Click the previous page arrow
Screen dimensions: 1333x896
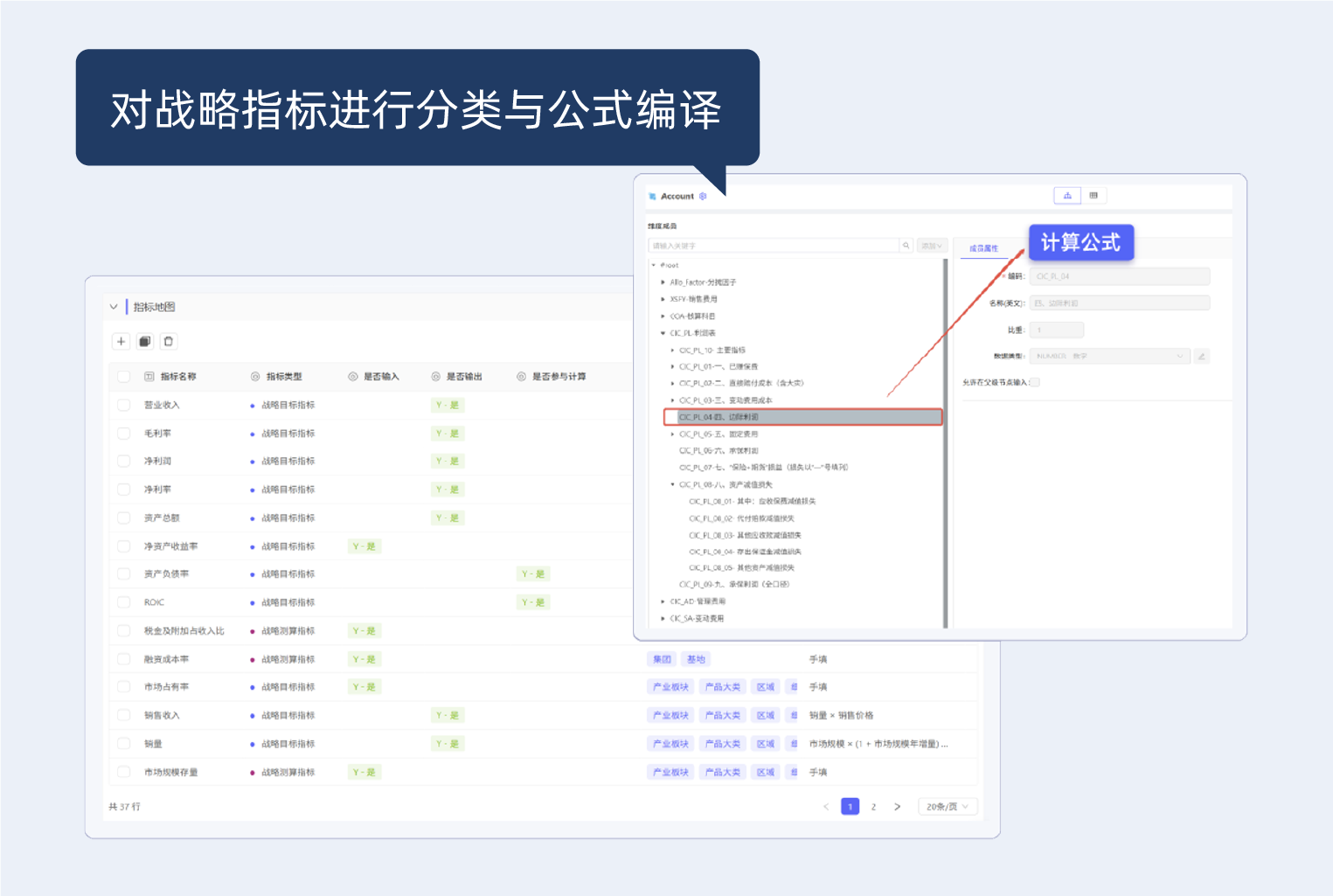pyautogui.click(x=826, y=807)
